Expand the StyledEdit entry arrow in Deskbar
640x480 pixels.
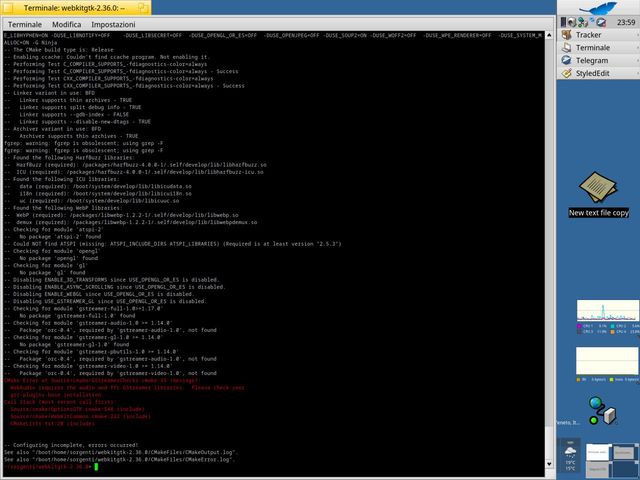point(638,73)
